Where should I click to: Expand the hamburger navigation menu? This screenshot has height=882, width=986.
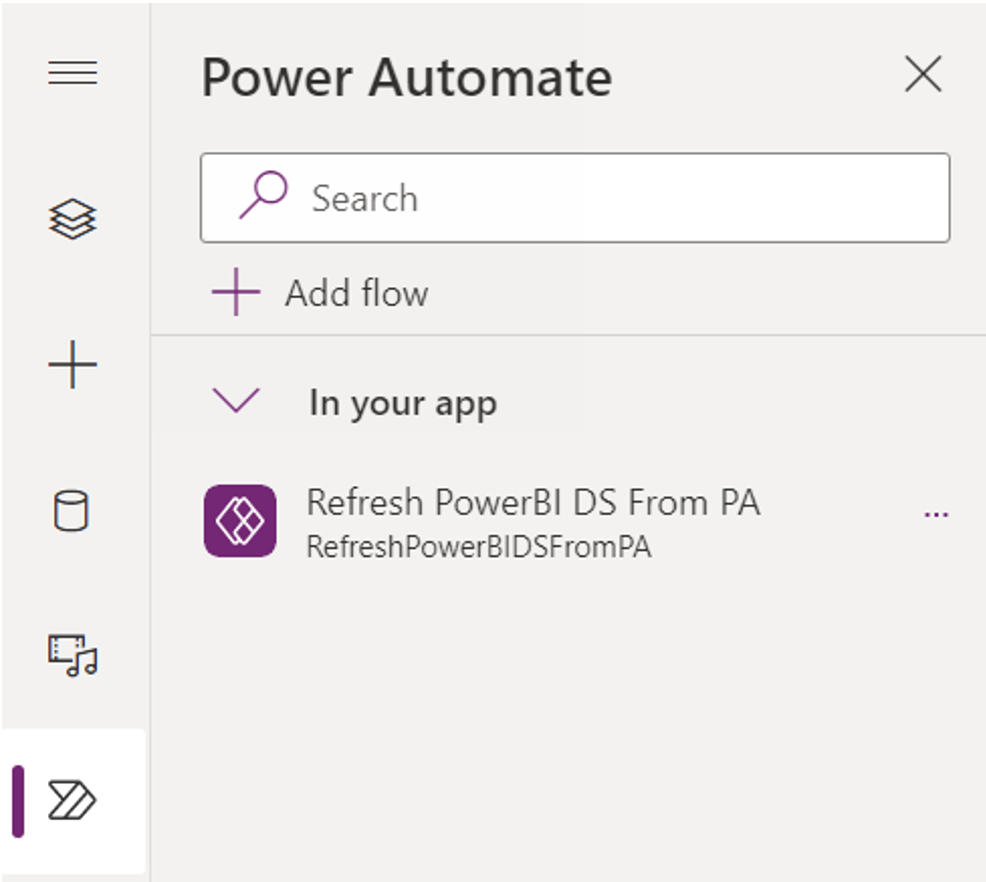[73, 73]
